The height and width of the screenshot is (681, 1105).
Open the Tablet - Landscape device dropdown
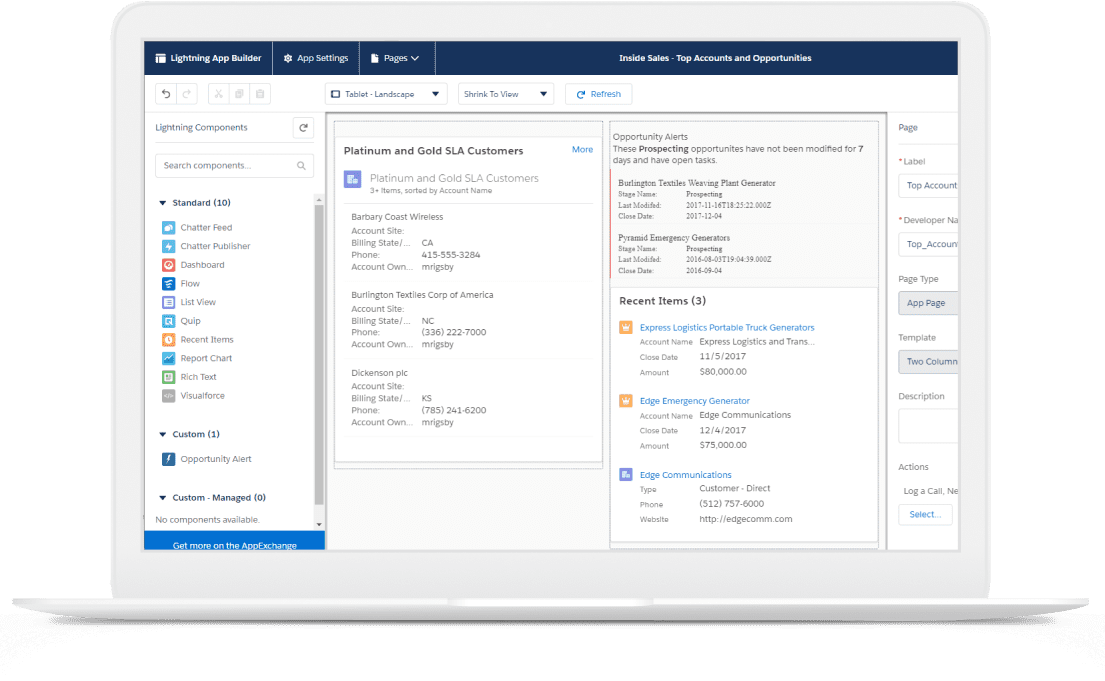[x=386, y=94]
